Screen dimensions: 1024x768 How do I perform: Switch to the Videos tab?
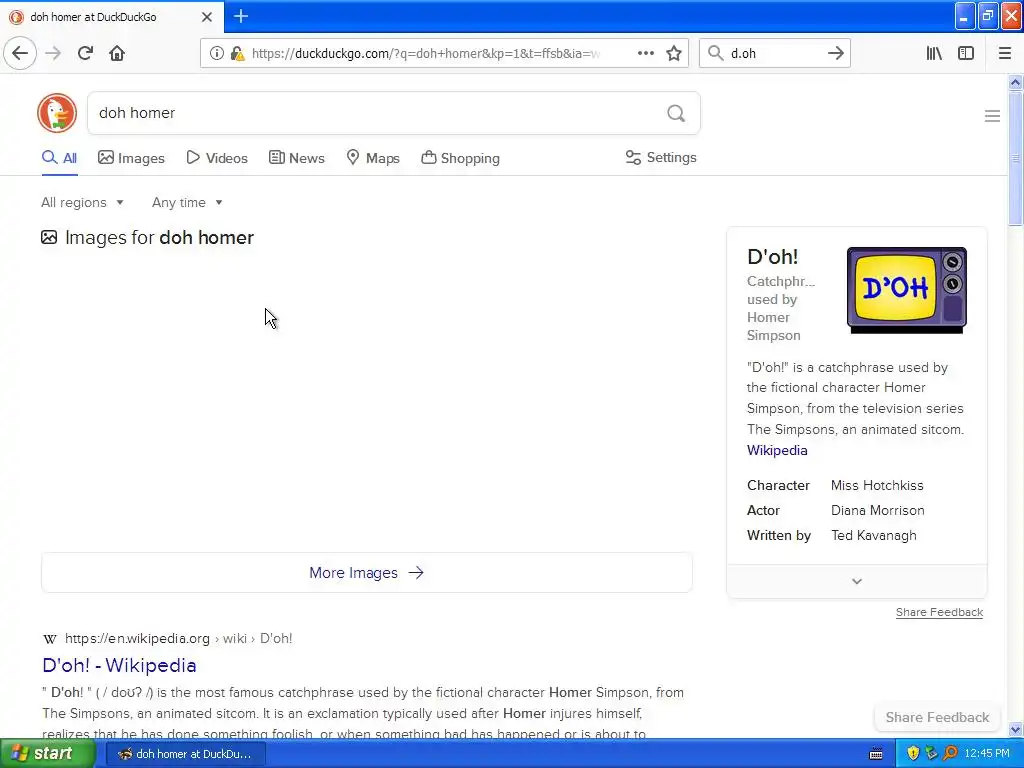pos(217,158)
